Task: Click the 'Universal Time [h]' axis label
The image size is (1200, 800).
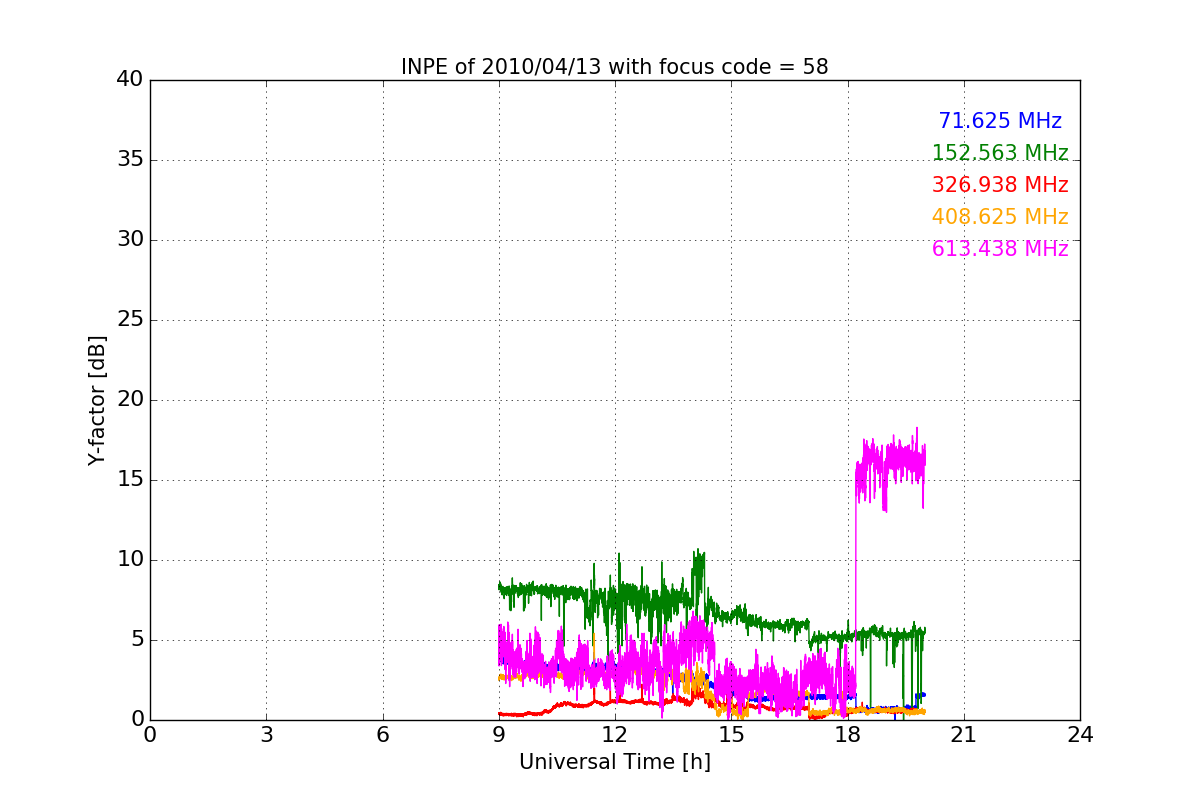Action: 614,762
